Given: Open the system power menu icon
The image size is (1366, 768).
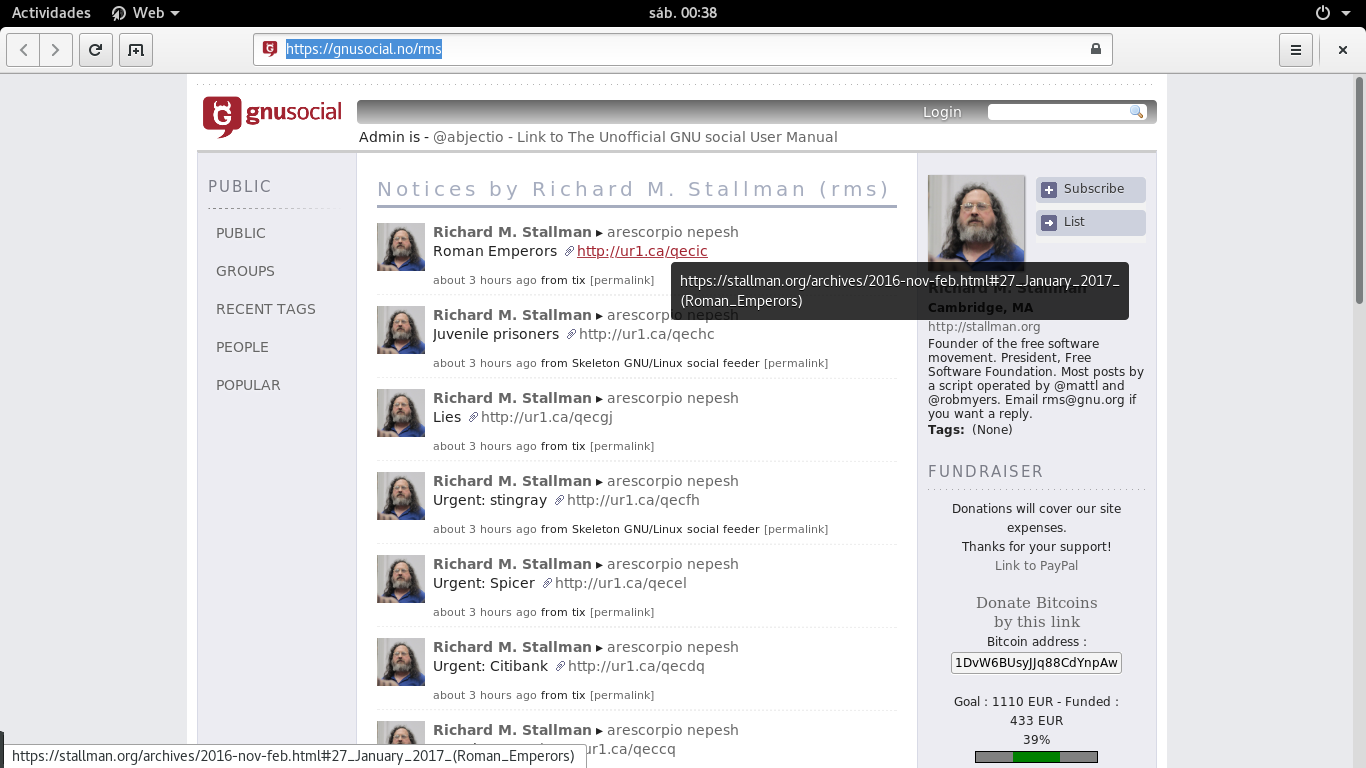Looking at the screenshot, I should click(1323, 13).
